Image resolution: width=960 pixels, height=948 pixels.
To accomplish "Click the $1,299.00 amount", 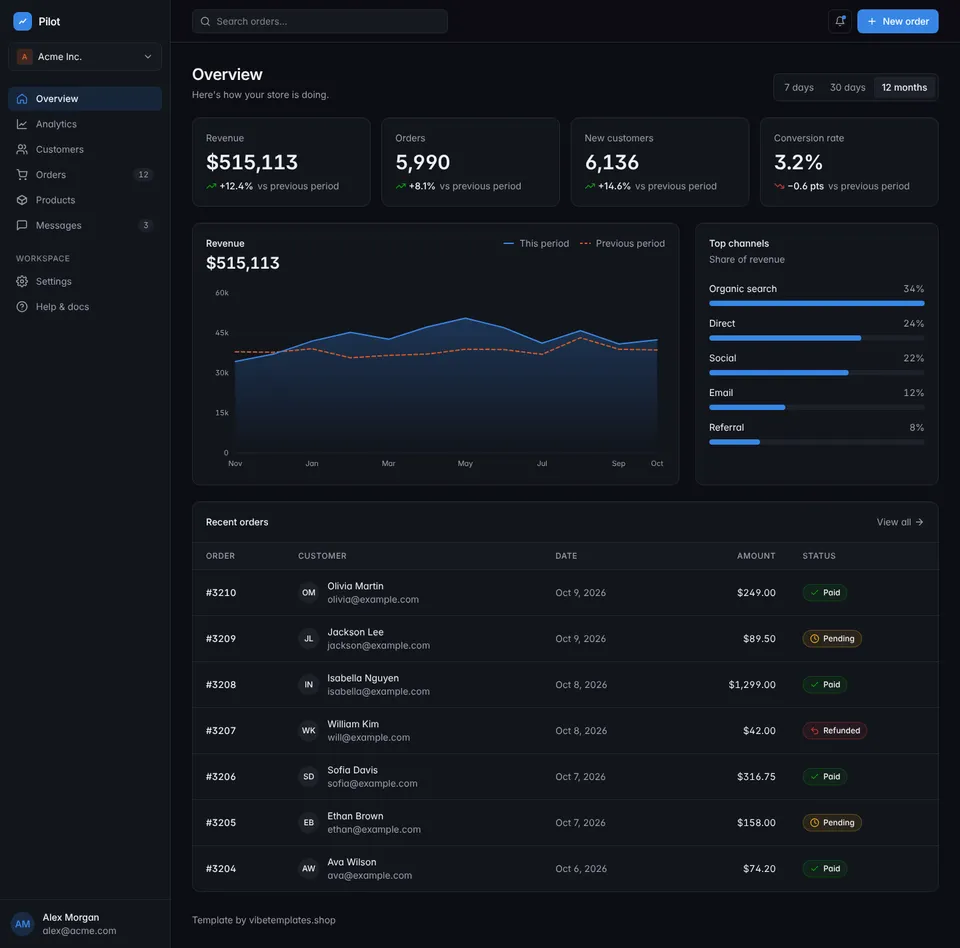I will tap(752, 685).
